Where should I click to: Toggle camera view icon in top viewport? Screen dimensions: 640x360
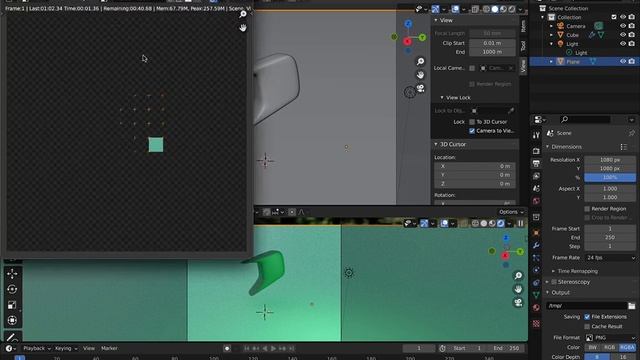click(x=420, y=89)
